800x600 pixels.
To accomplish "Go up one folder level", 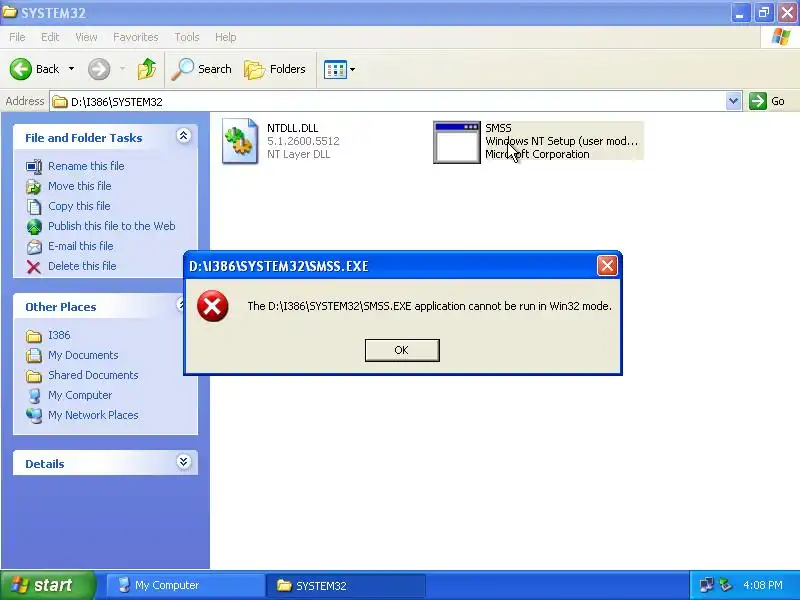I will tap(147, 69).
